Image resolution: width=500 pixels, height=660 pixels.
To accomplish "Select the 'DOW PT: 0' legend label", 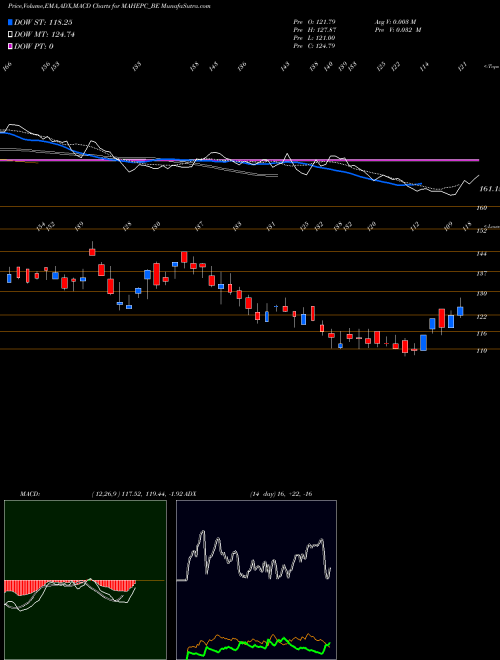I will coord(34,46).
